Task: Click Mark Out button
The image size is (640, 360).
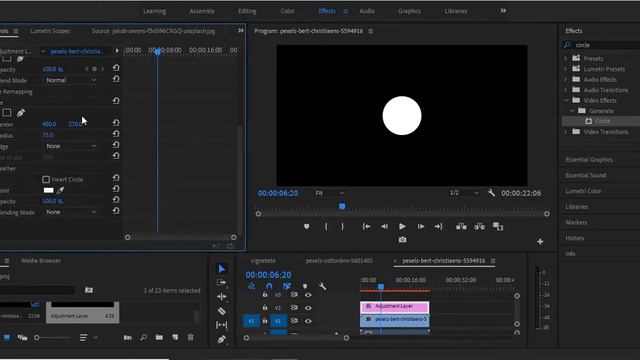Action: point(342,227)
